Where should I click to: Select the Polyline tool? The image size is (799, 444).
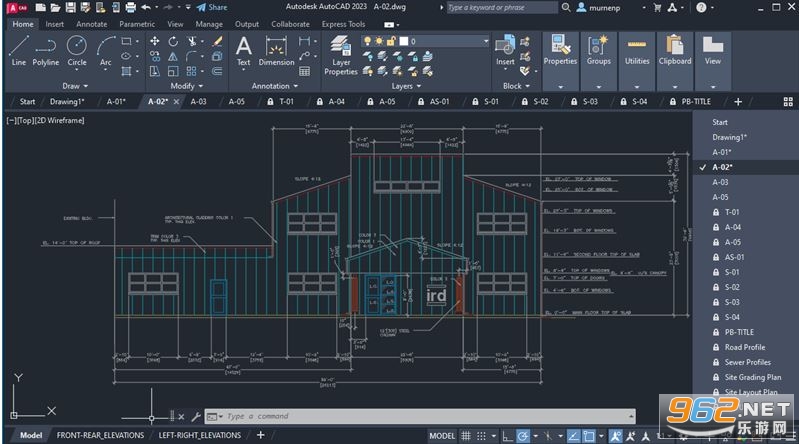46,51
